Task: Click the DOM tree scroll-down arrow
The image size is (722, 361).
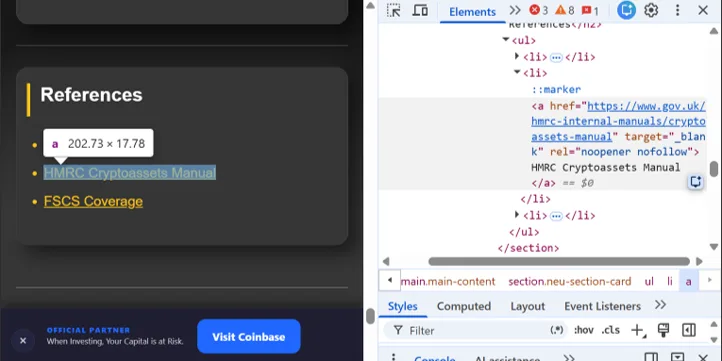Action: 714,247
